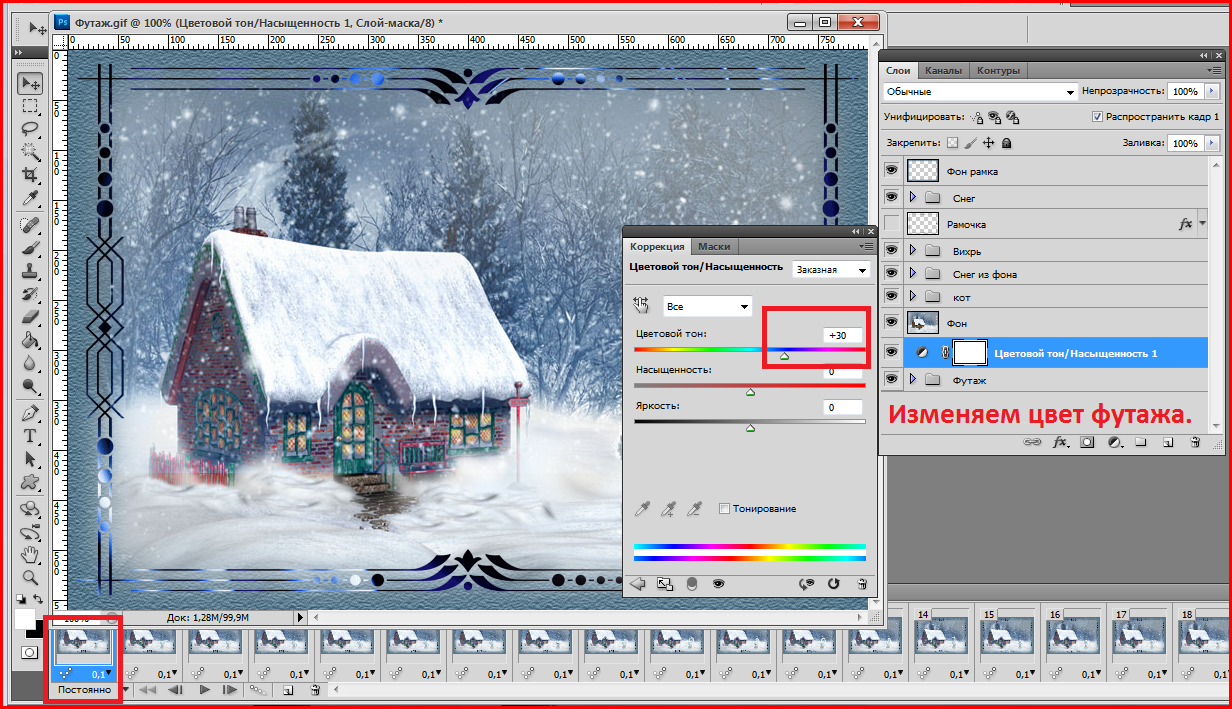
Task: Click the Цветовой тон +30 value field
Action: 843,335
